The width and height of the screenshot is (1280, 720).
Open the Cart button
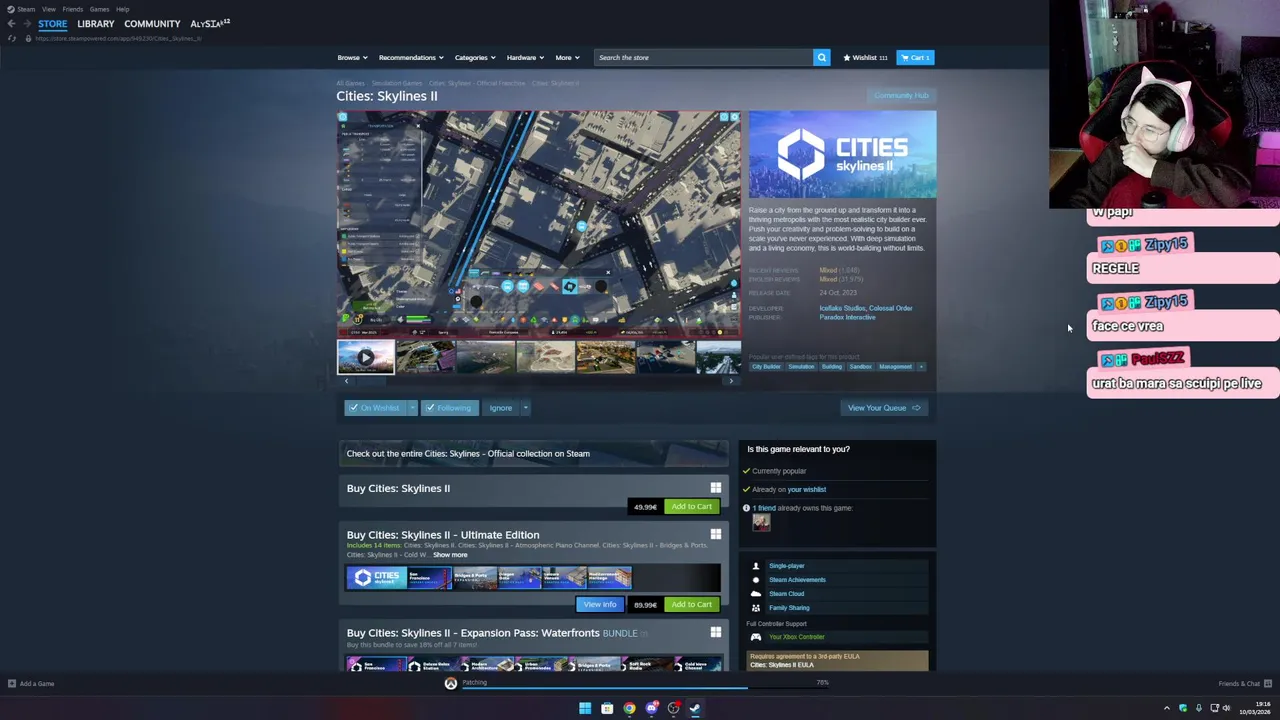(915, 57)
